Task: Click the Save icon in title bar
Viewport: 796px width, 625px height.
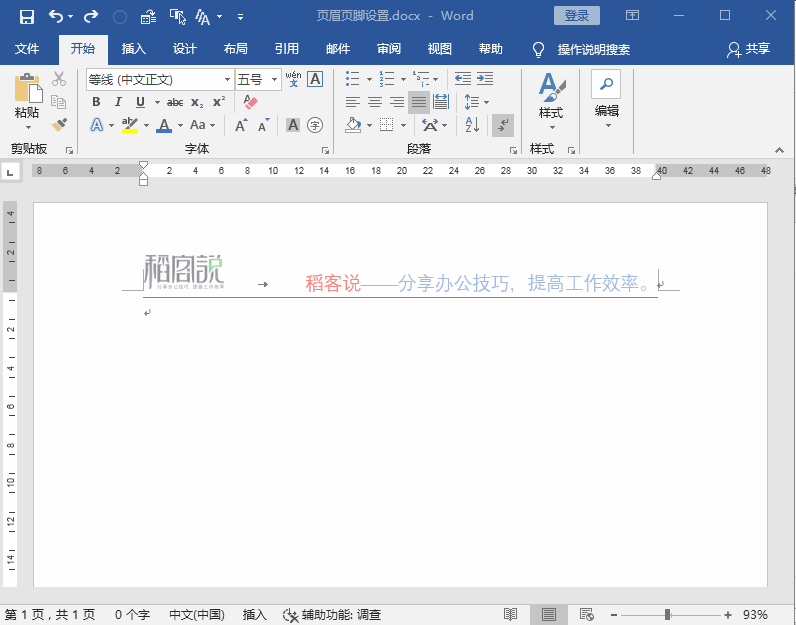Action: (27, 16)
